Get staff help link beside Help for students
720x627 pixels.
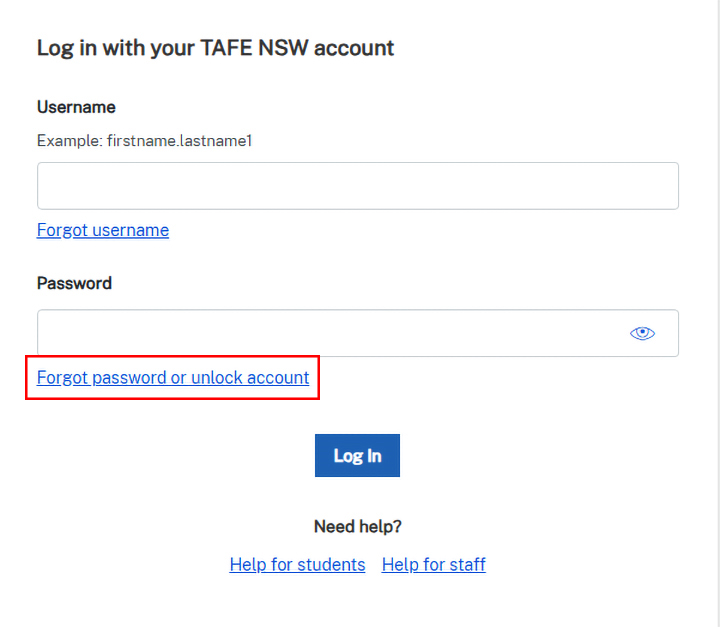(x=433, y=565)
